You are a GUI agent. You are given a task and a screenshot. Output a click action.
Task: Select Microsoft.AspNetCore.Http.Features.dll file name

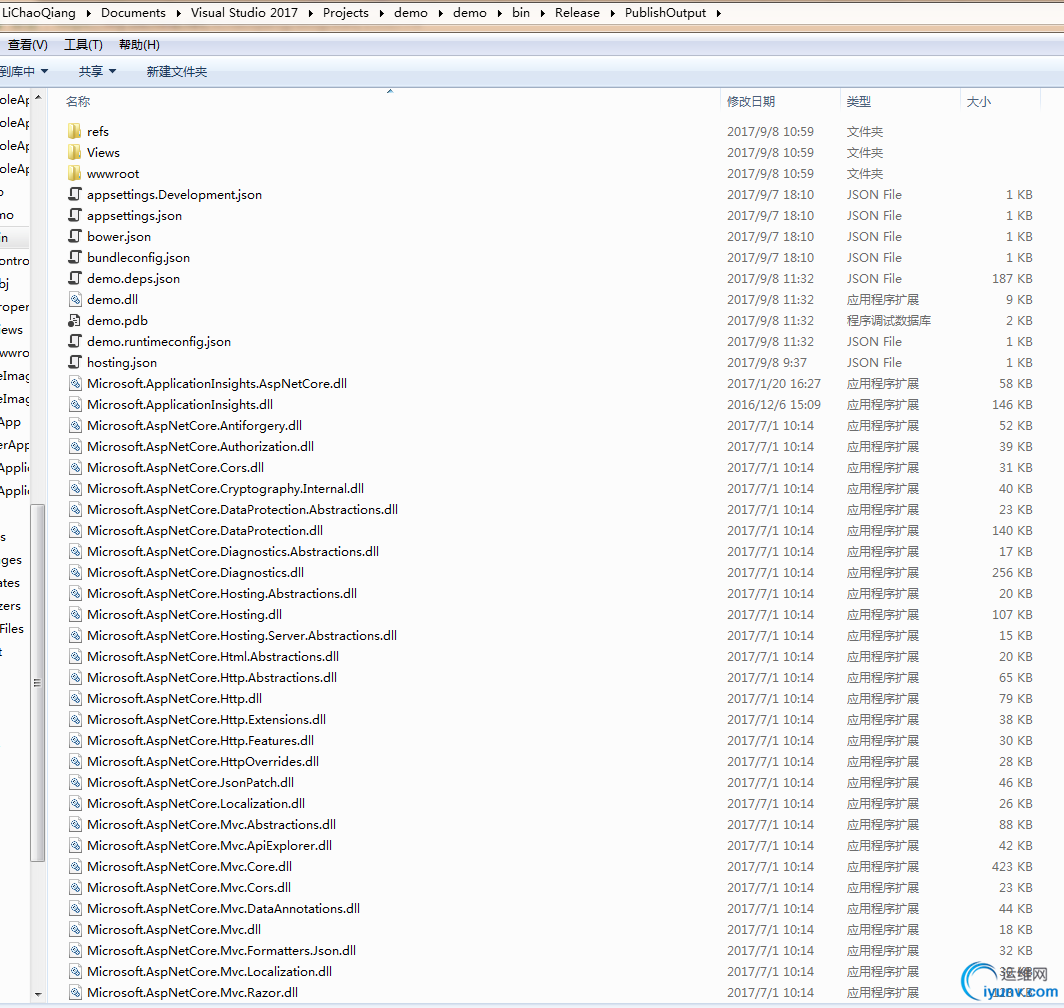[200, 741]
